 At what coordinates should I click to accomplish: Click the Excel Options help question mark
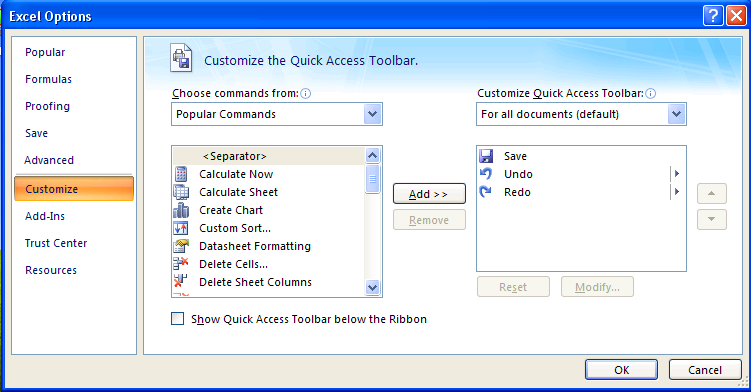pyautogui.click(x=713, y=16)
